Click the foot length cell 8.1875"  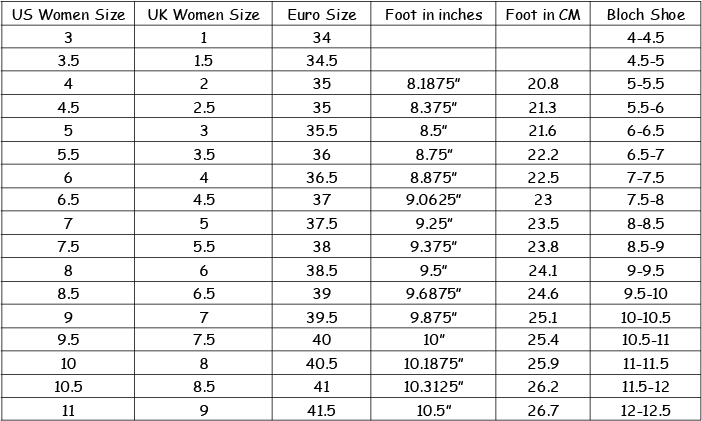(x=433, y=83)
